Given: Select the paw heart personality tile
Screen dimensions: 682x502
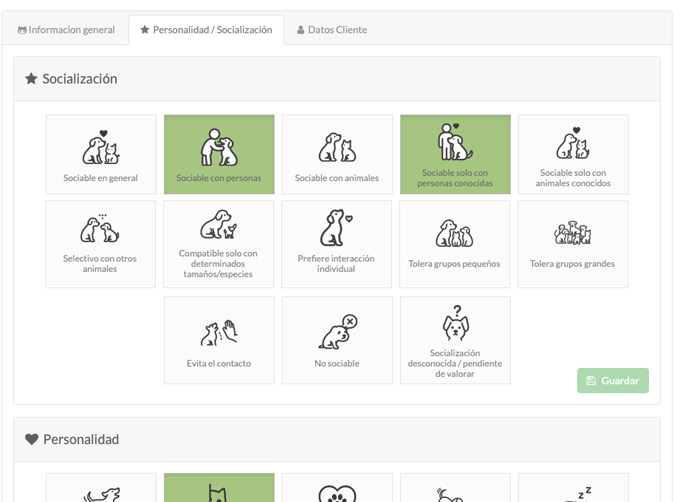Looking at the screenshot, I should point(337,488).
